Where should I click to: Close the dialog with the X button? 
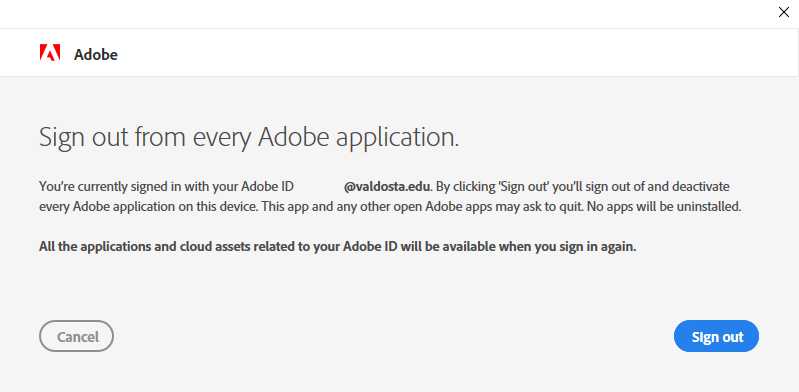(783, 12)
